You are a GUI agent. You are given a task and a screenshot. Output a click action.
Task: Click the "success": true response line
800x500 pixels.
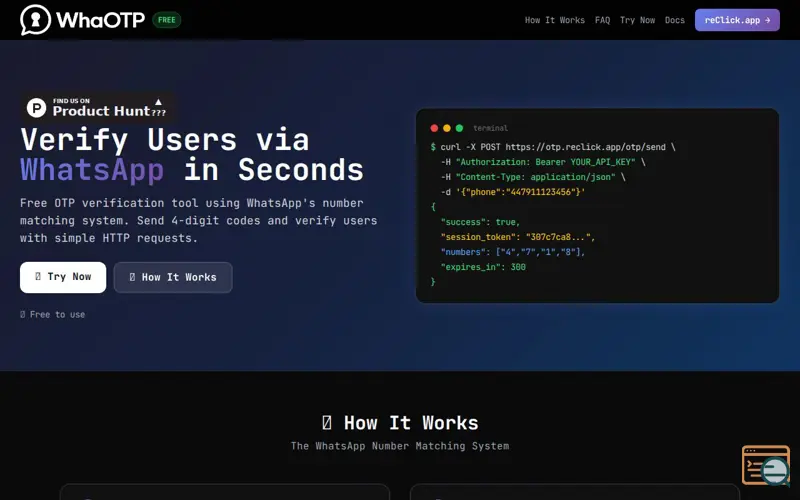pos(480,222)
